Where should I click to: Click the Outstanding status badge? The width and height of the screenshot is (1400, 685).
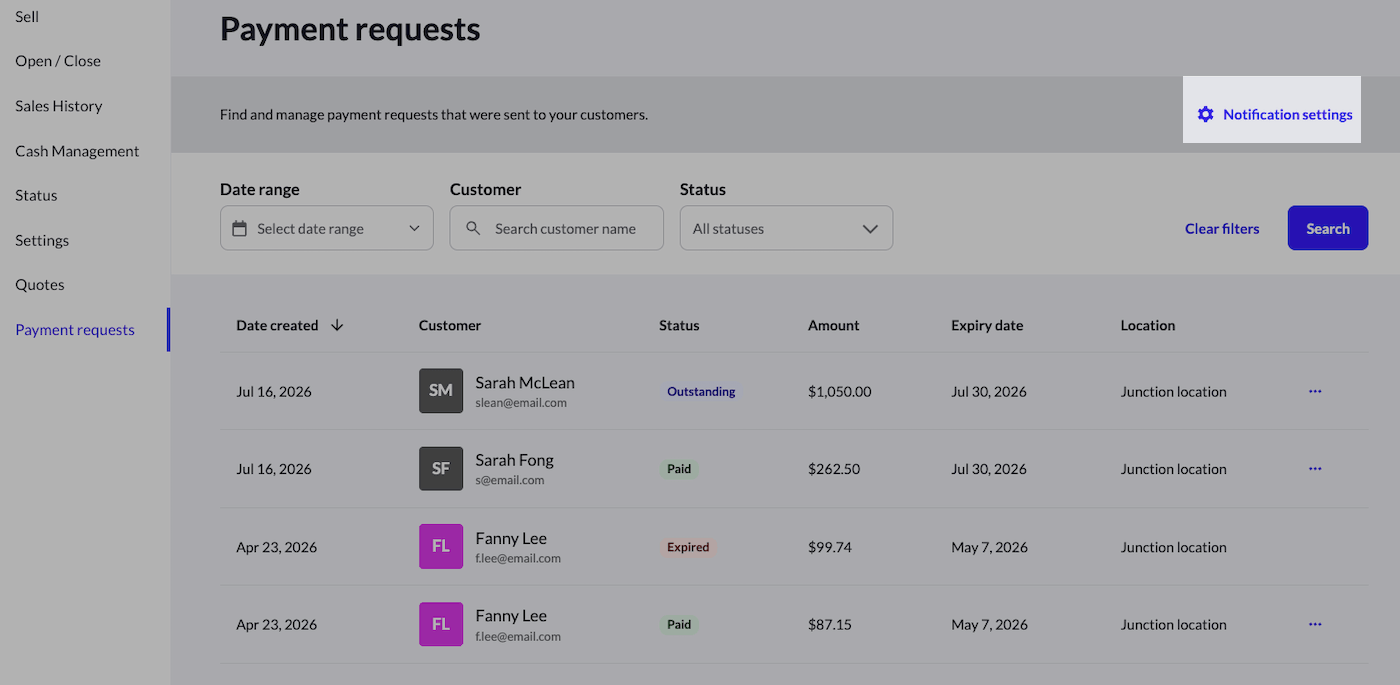(701, 391)
